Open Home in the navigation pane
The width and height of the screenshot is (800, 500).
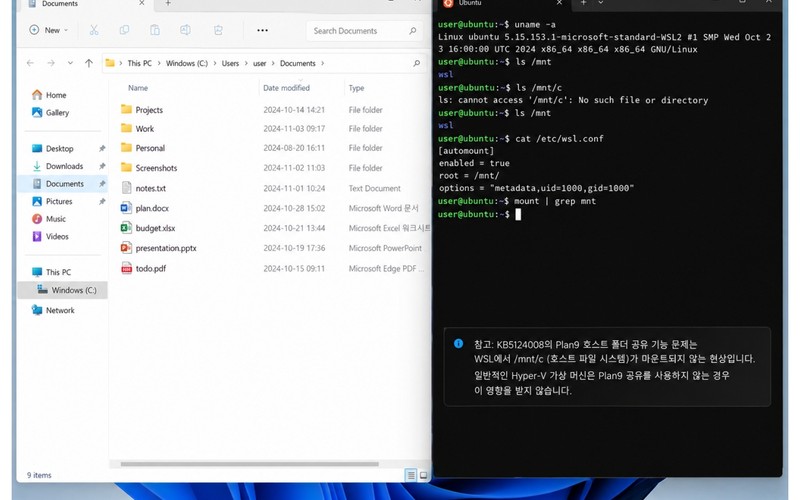click(x=49, y=95)
